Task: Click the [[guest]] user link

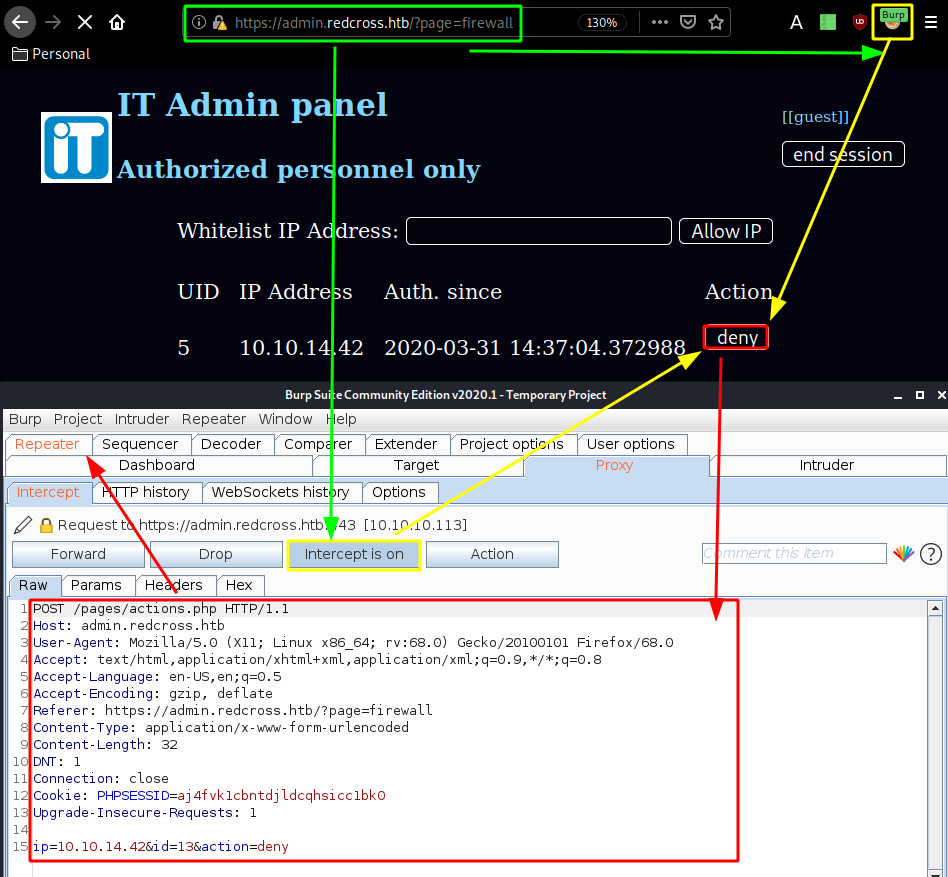Action: coord(816,117)
